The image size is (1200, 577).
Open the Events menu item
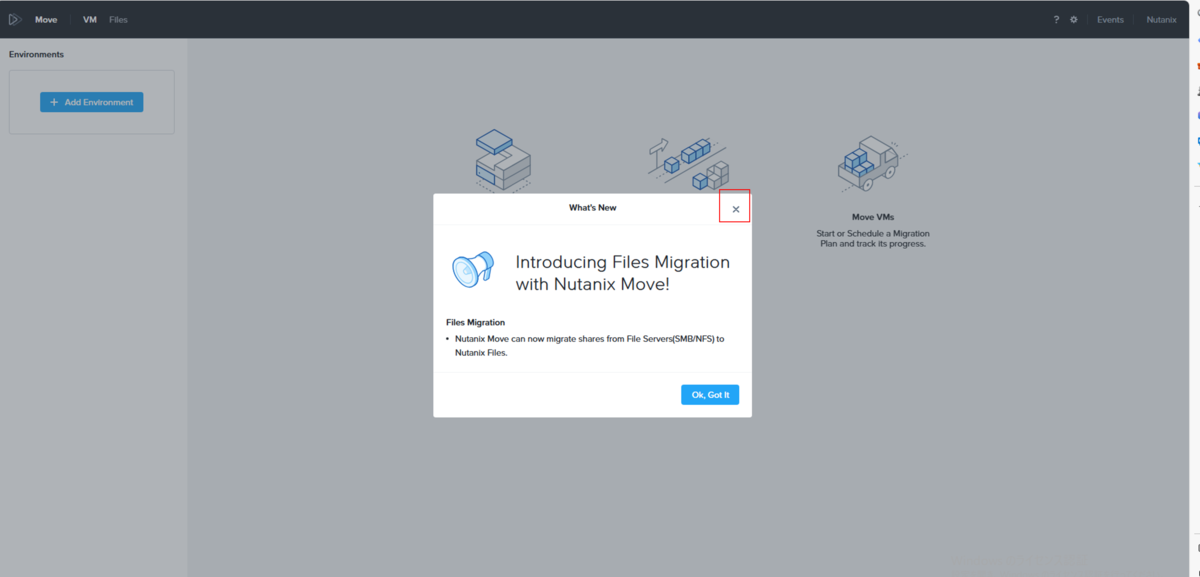(1110, 20)
